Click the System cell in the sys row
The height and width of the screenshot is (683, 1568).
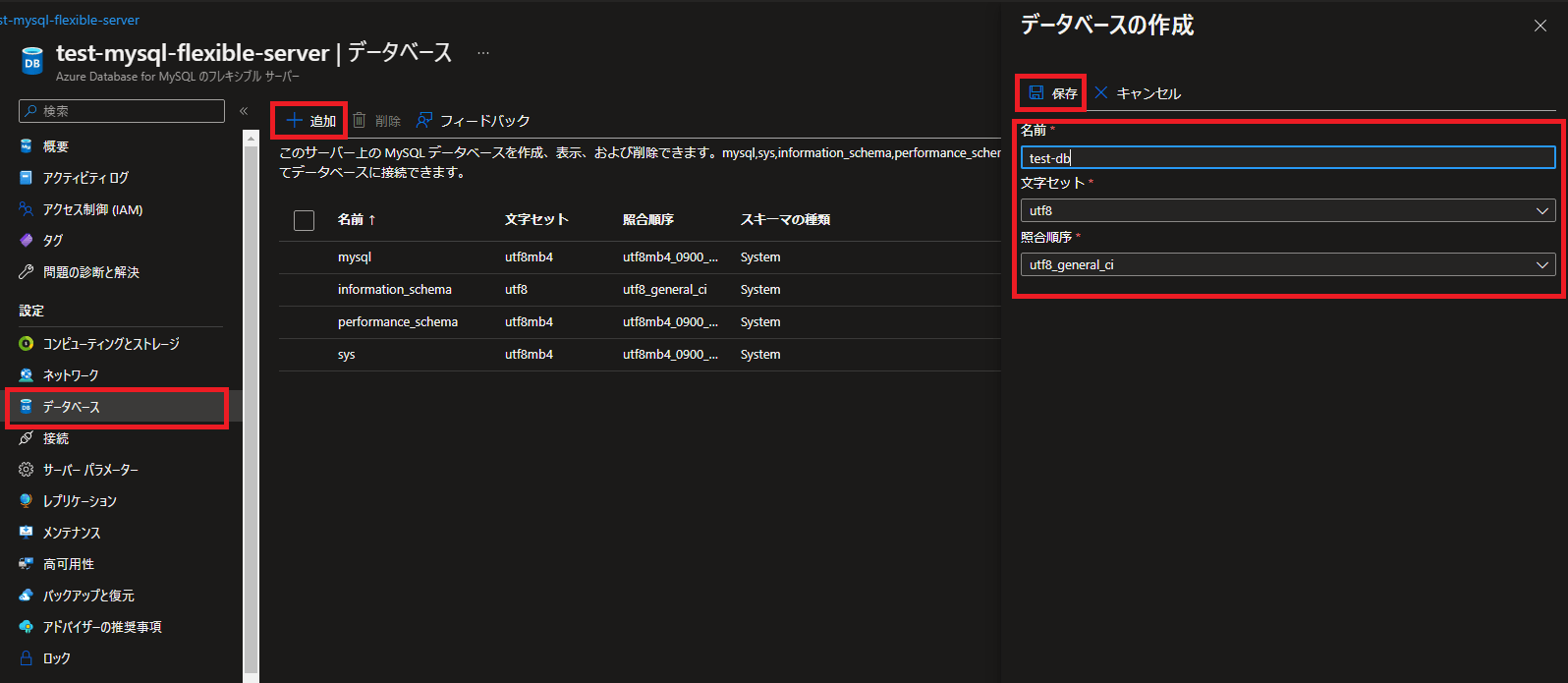[x=760, y=355]
